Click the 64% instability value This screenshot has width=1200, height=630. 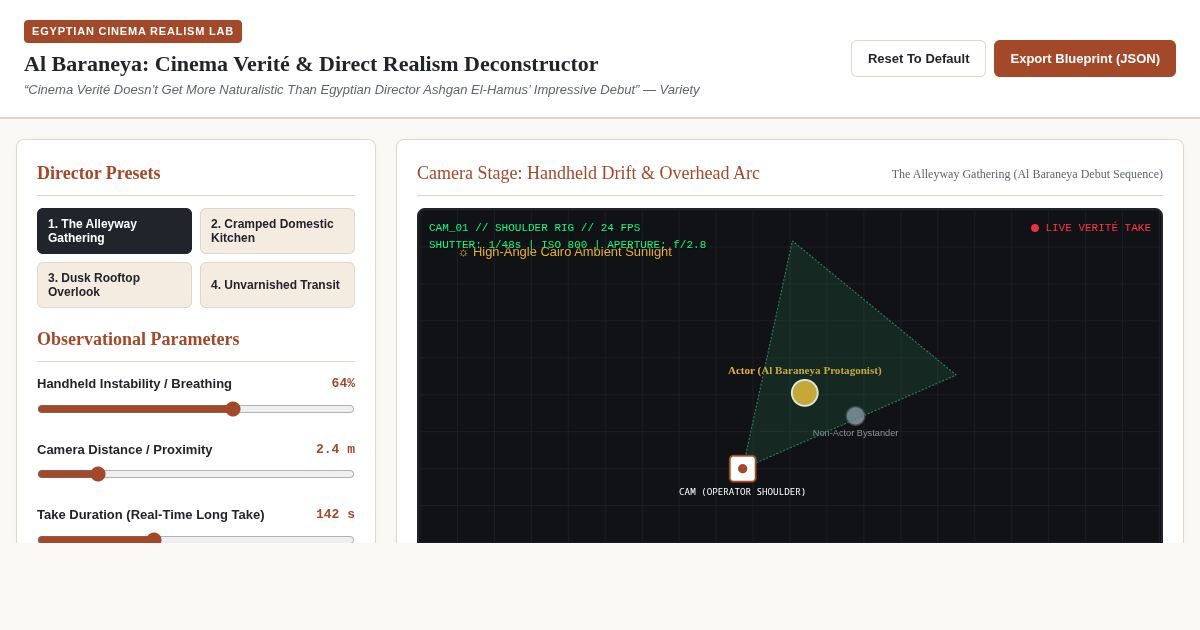coord(343,384)
